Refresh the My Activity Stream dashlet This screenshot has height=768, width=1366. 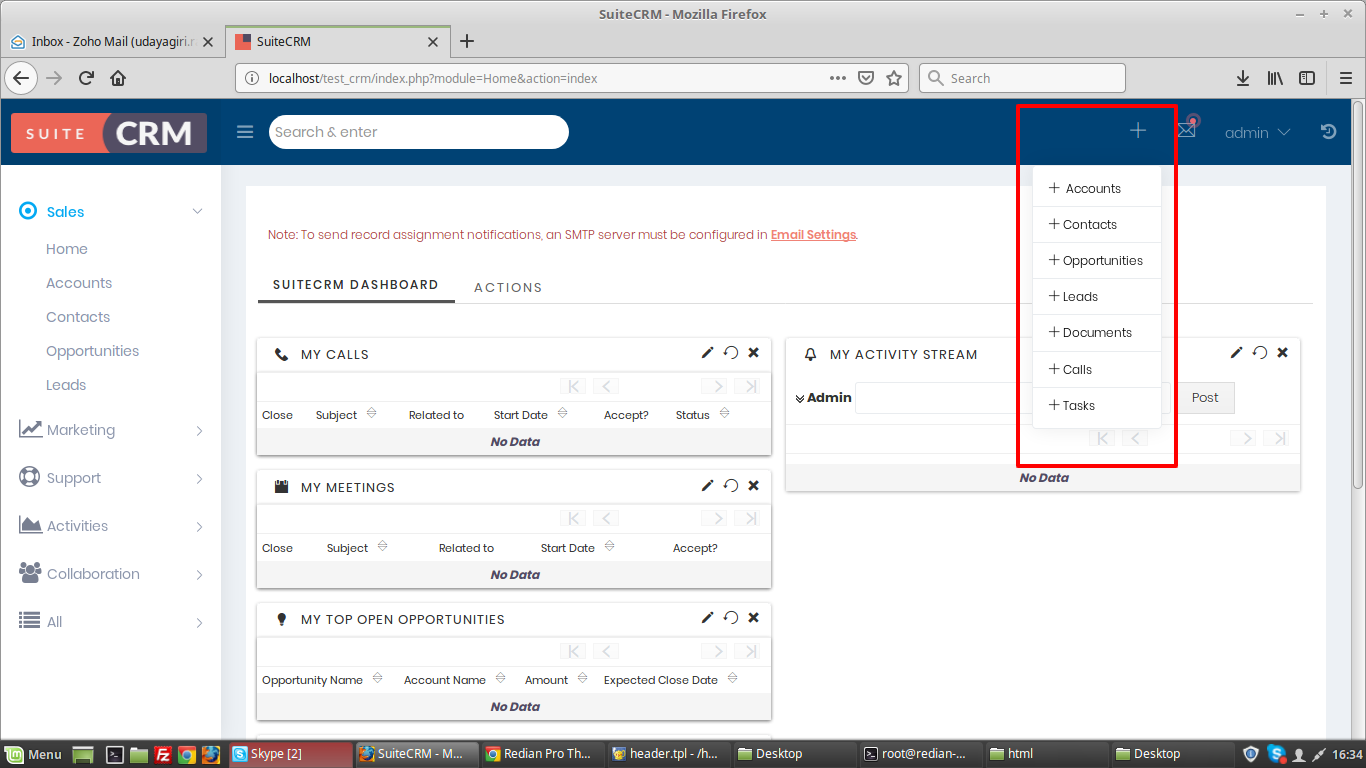[x=1260, y=352]
